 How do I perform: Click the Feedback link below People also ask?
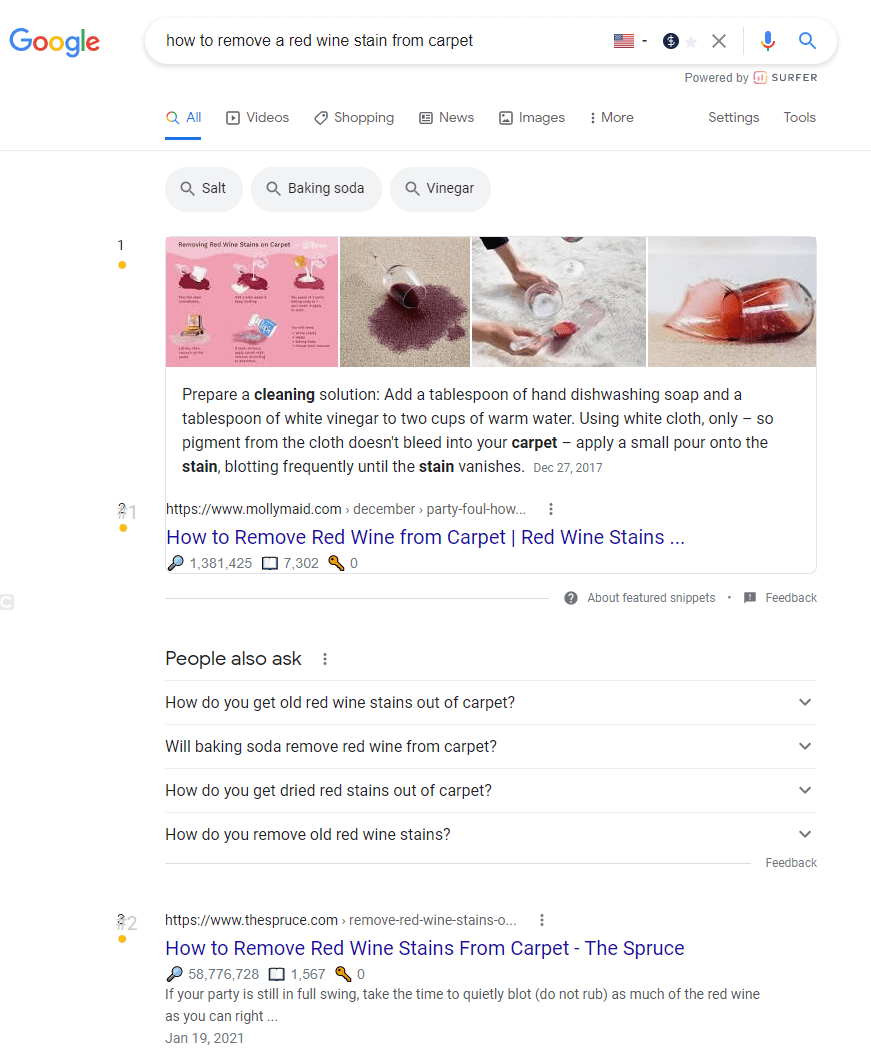click(791, 862)
